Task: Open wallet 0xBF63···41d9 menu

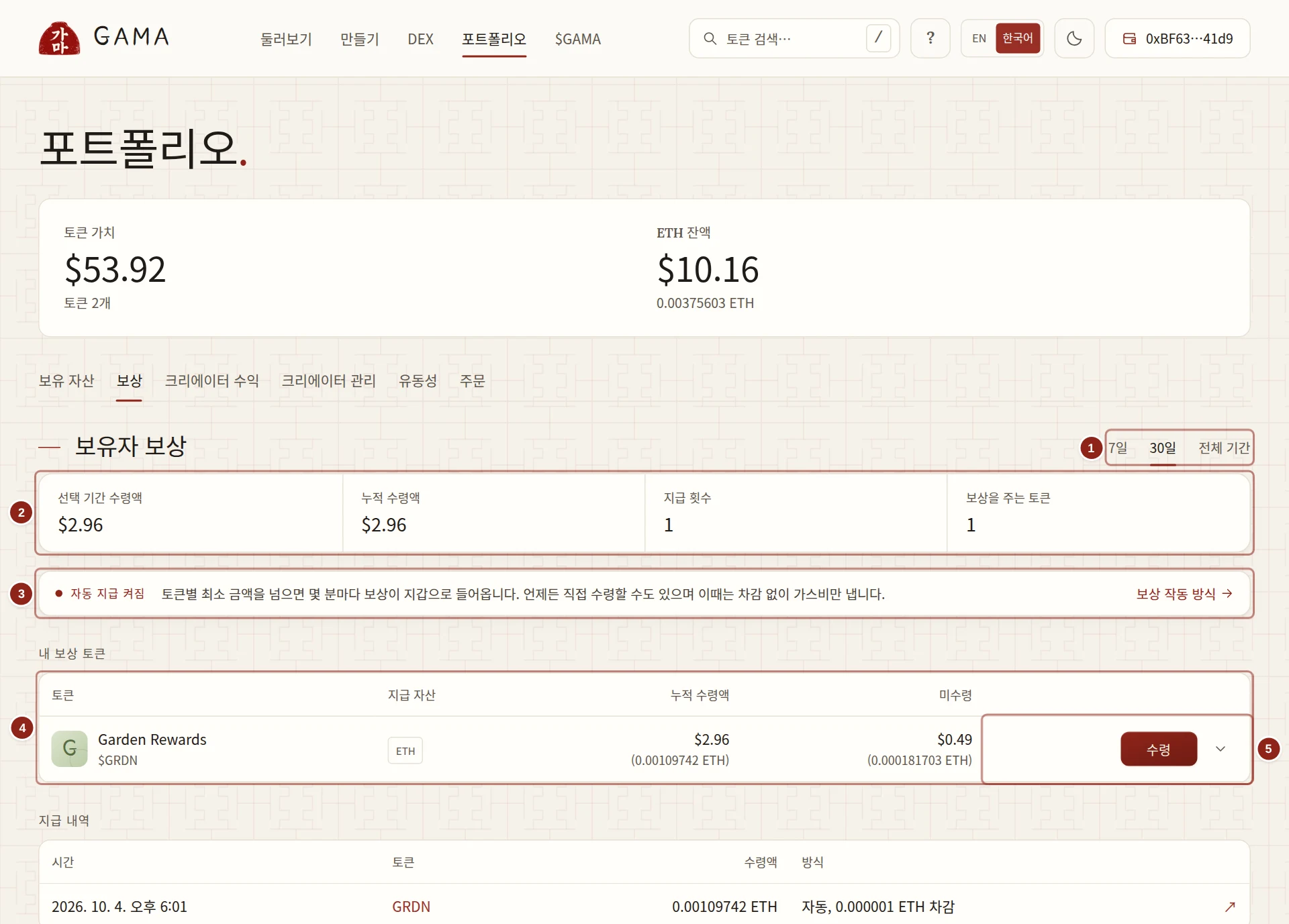Action: [x=1178, y=38]
